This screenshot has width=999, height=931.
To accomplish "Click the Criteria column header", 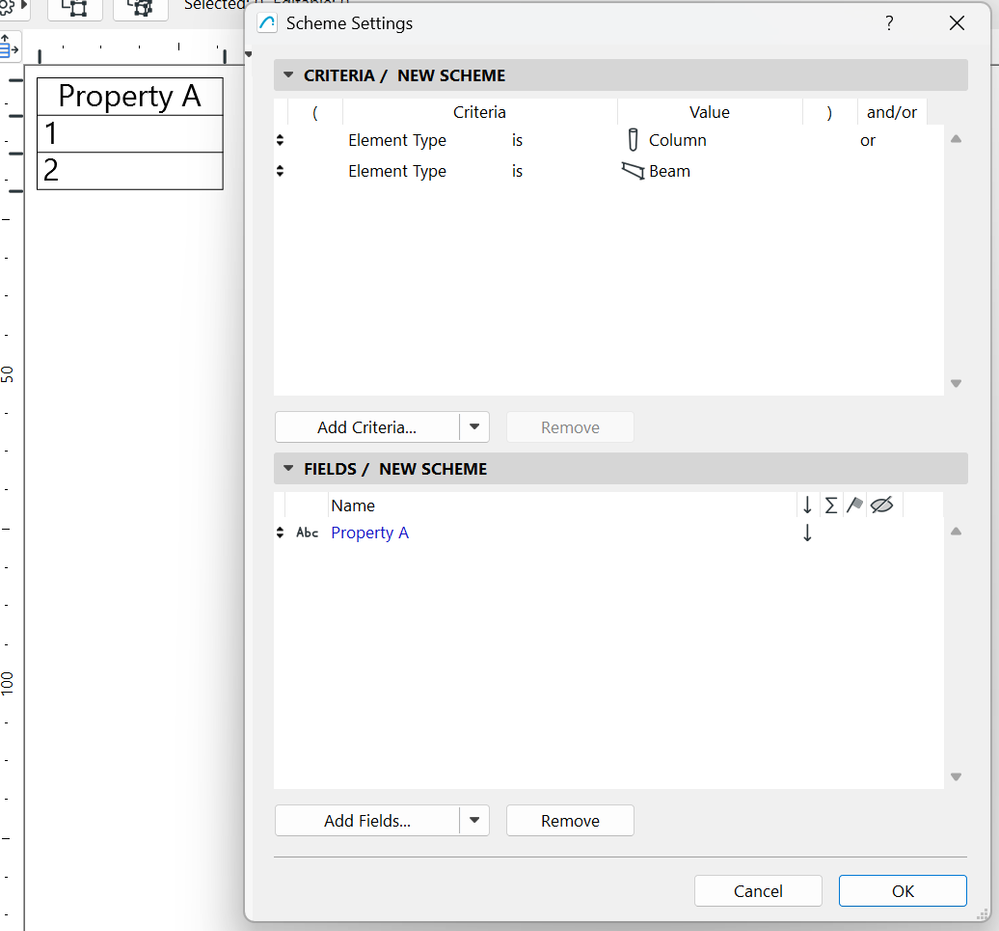I will 479,112.
